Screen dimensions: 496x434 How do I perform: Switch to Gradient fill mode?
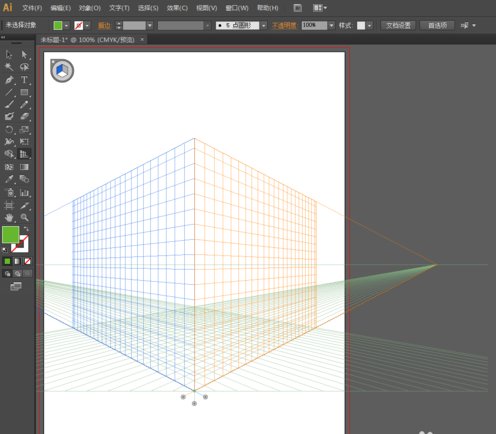pos(17,261)
